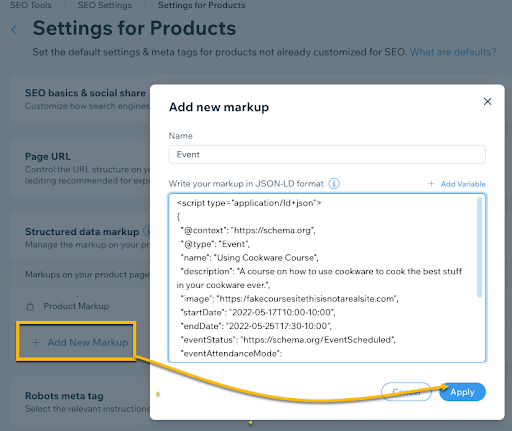Click the Add New Markup link
This screenshot has width=512, height=431.
pos(88,342)
